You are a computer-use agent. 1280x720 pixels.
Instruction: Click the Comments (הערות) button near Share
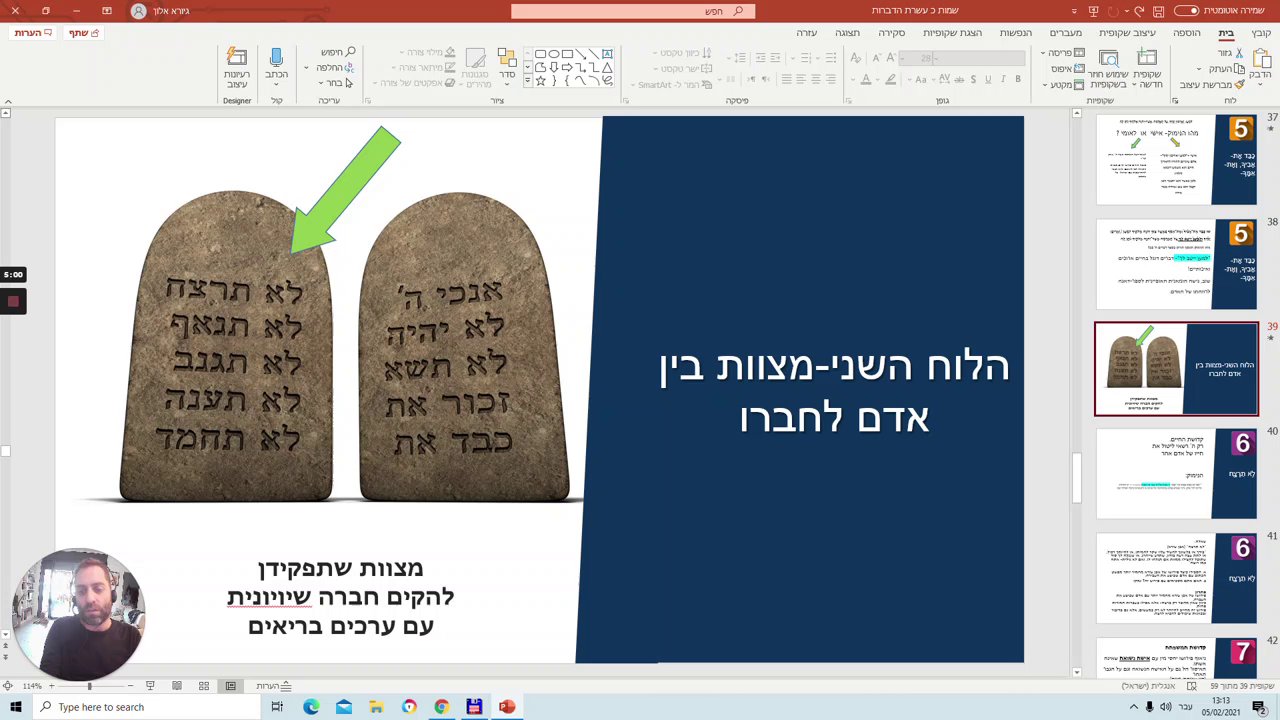pyautogui.click(x=34, y=33)
